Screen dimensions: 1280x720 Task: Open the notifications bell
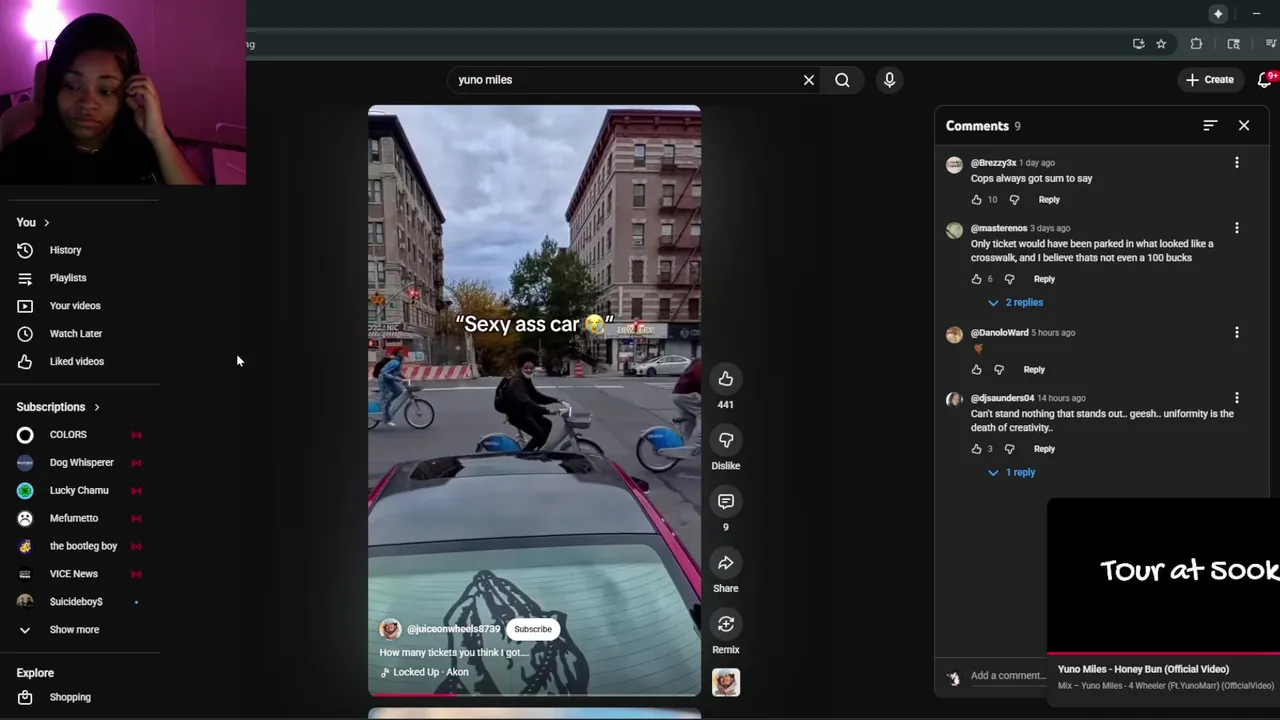[1266, 80]
